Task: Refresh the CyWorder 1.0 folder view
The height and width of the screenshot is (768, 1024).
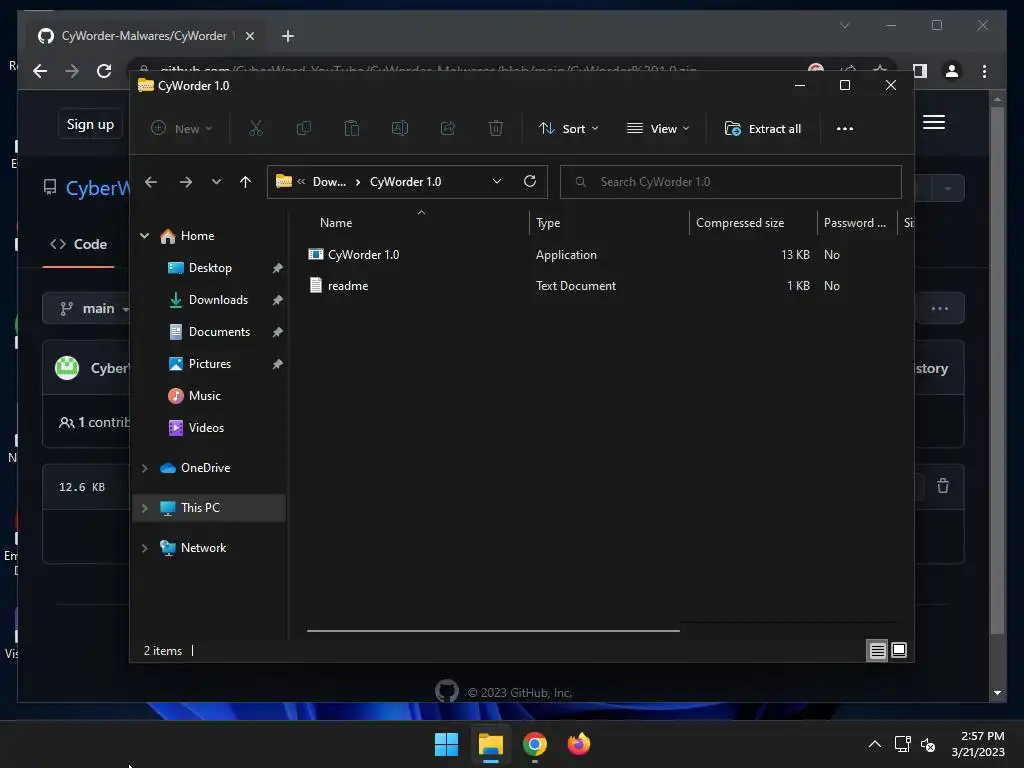Action: [x=530, y=182]
